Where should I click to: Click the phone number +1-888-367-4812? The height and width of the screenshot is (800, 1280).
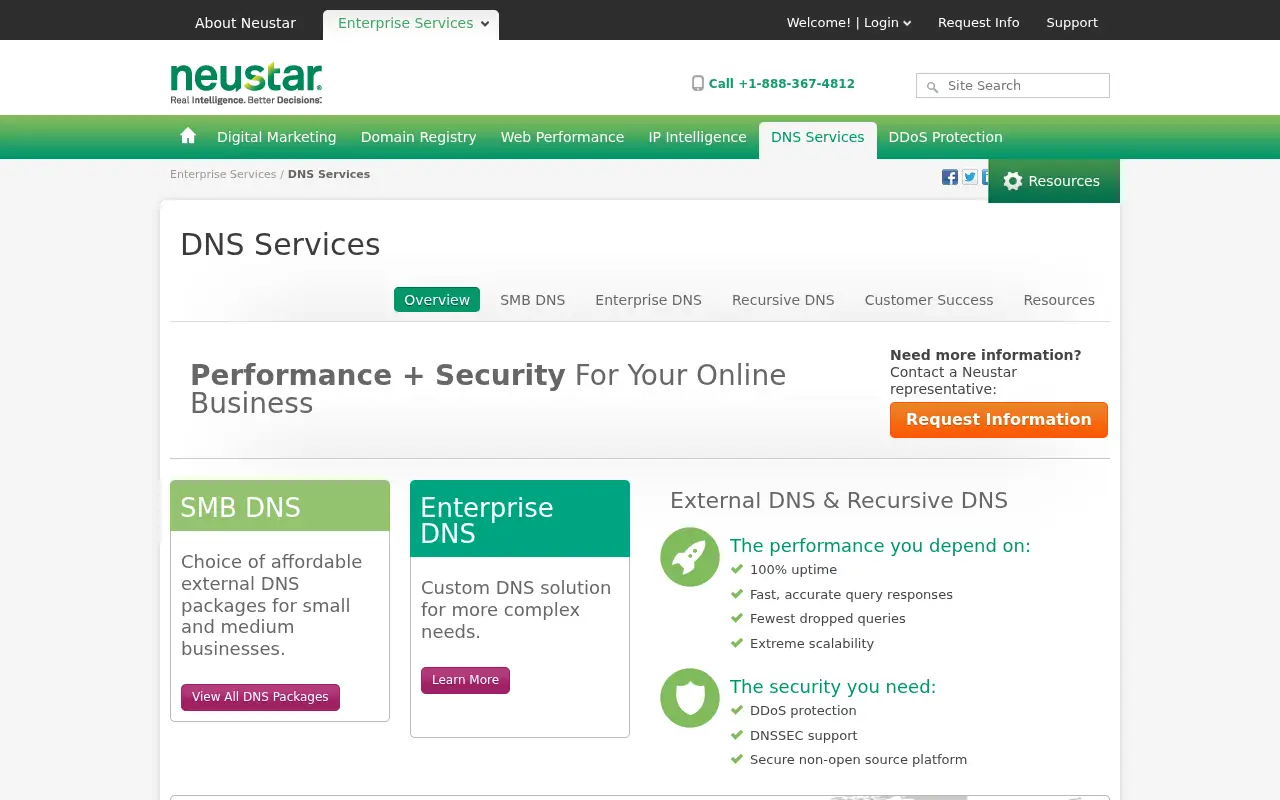click(796, 84)
